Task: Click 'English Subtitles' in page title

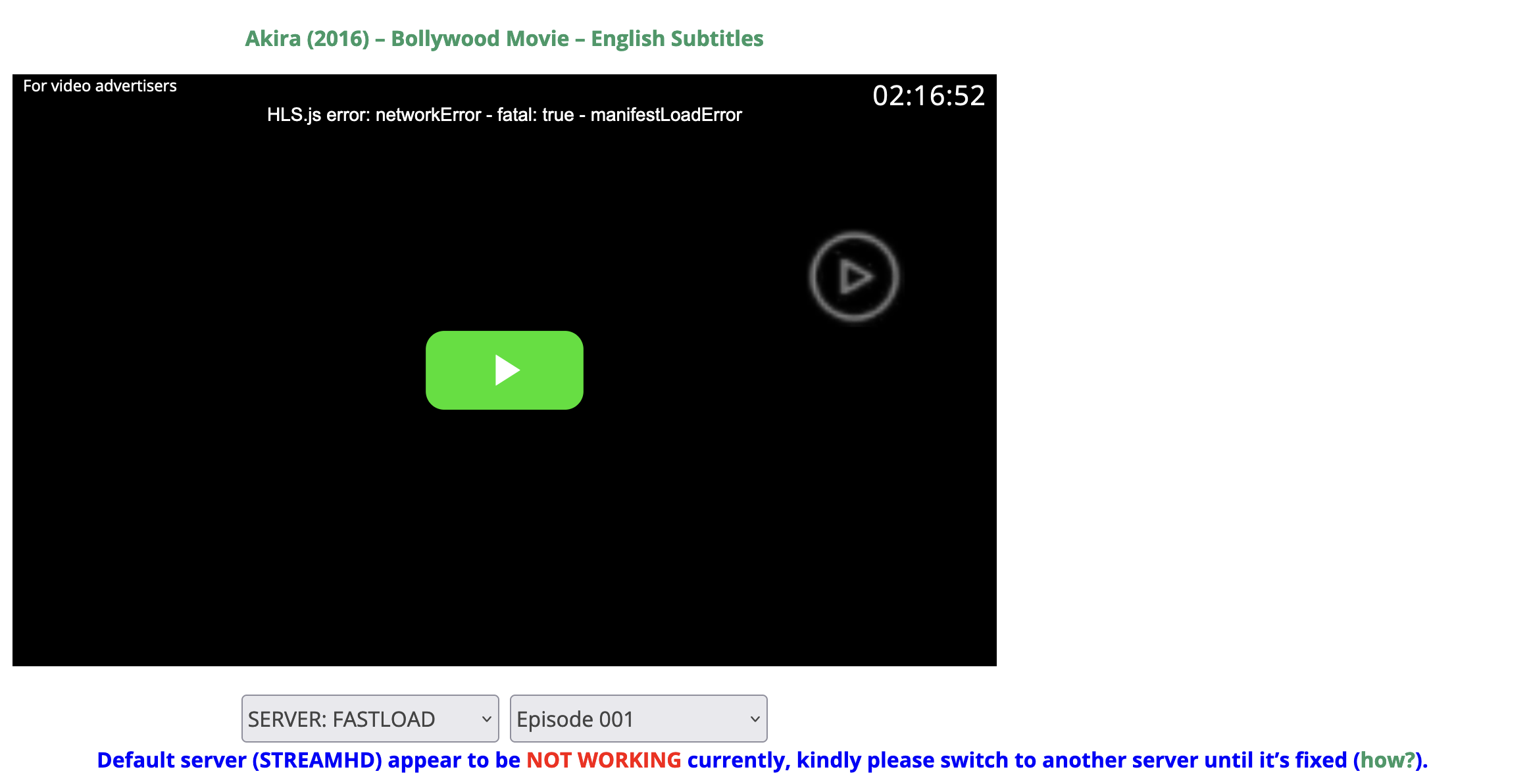Action: pyautogui.click(x=676, y=38)
